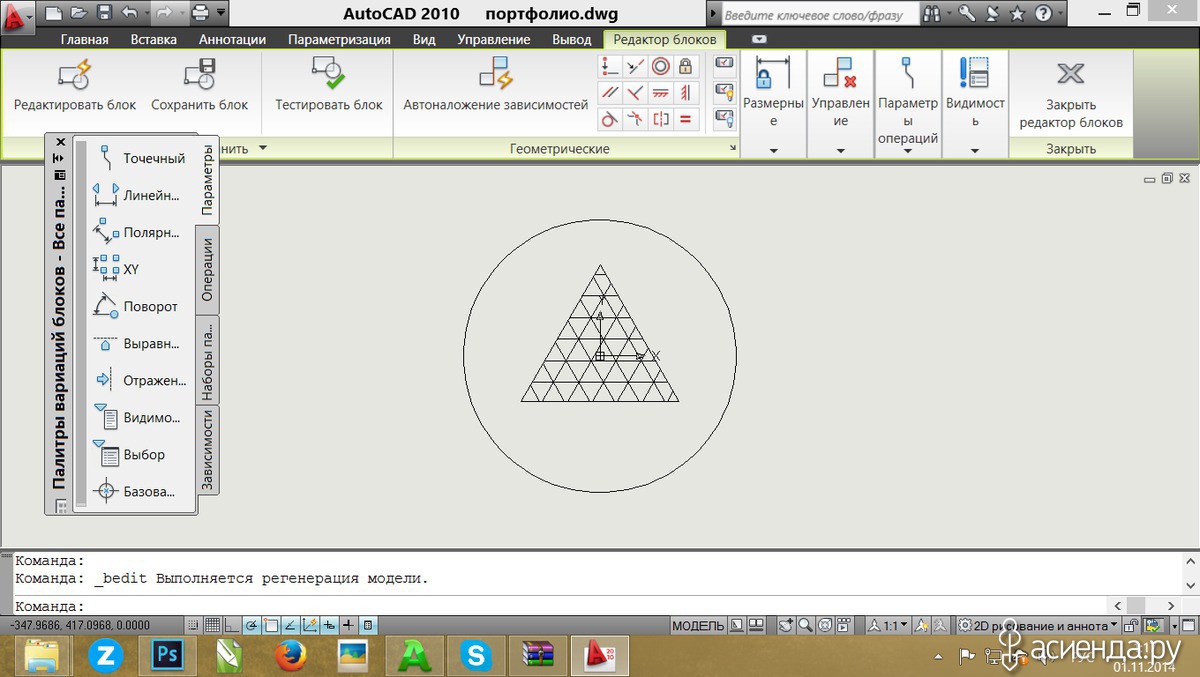
Task: Switch to the Вид ribbon tab
Action: click(424, 39)
